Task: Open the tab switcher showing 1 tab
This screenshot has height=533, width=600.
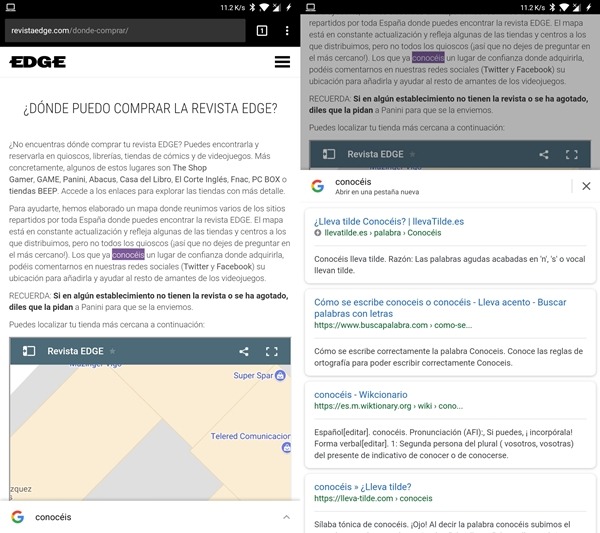Action: 262,31
